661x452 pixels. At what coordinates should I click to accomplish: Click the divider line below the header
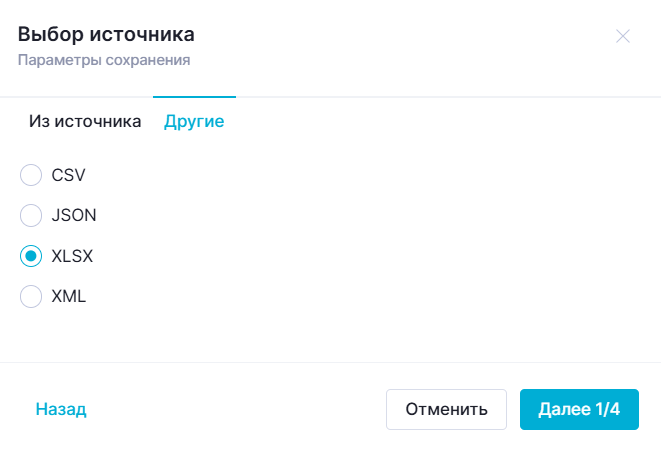tap(400, 97)
